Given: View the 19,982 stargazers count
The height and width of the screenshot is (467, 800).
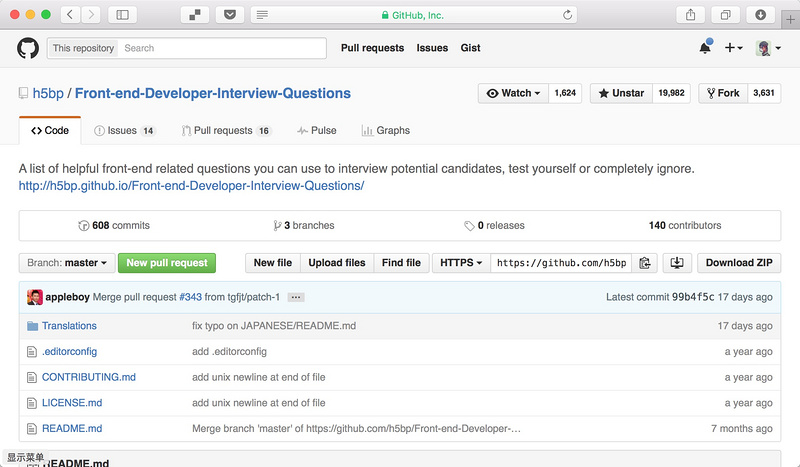Looking at the screenshot, I should click(671, 93).
